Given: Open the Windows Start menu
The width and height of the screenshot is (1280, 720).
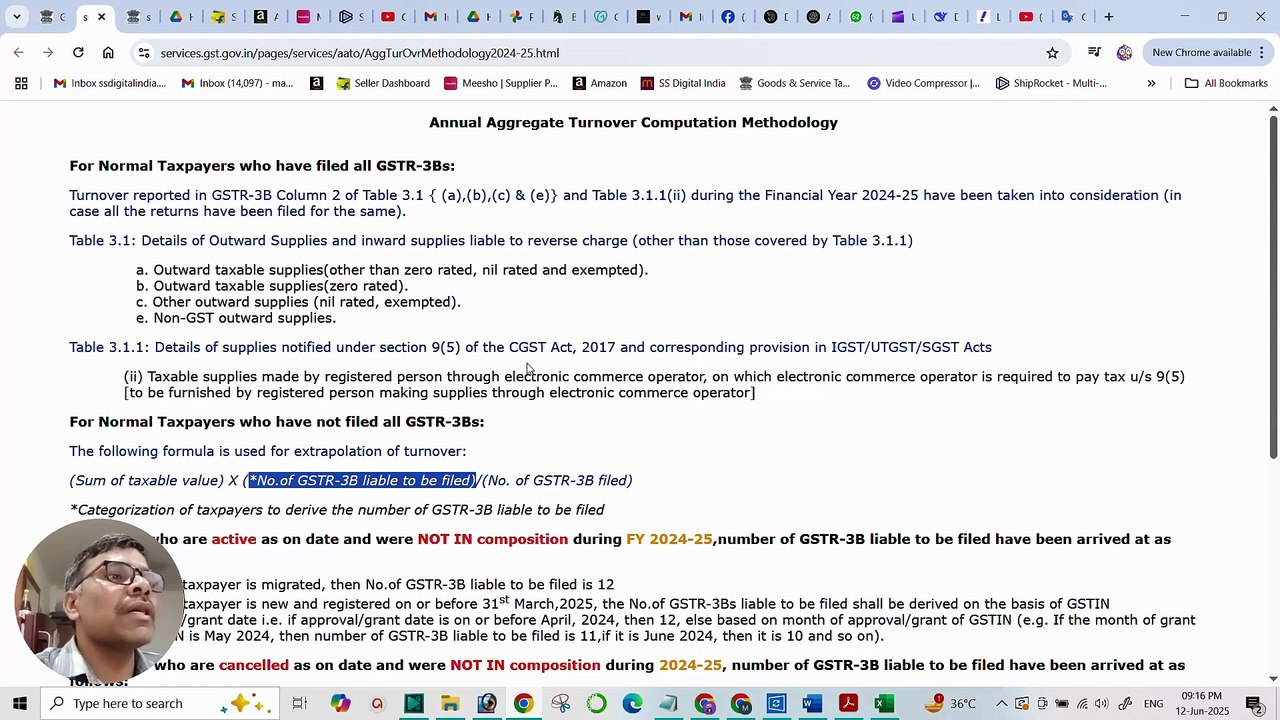Looking at the screenshot, I should coord(19,703).
